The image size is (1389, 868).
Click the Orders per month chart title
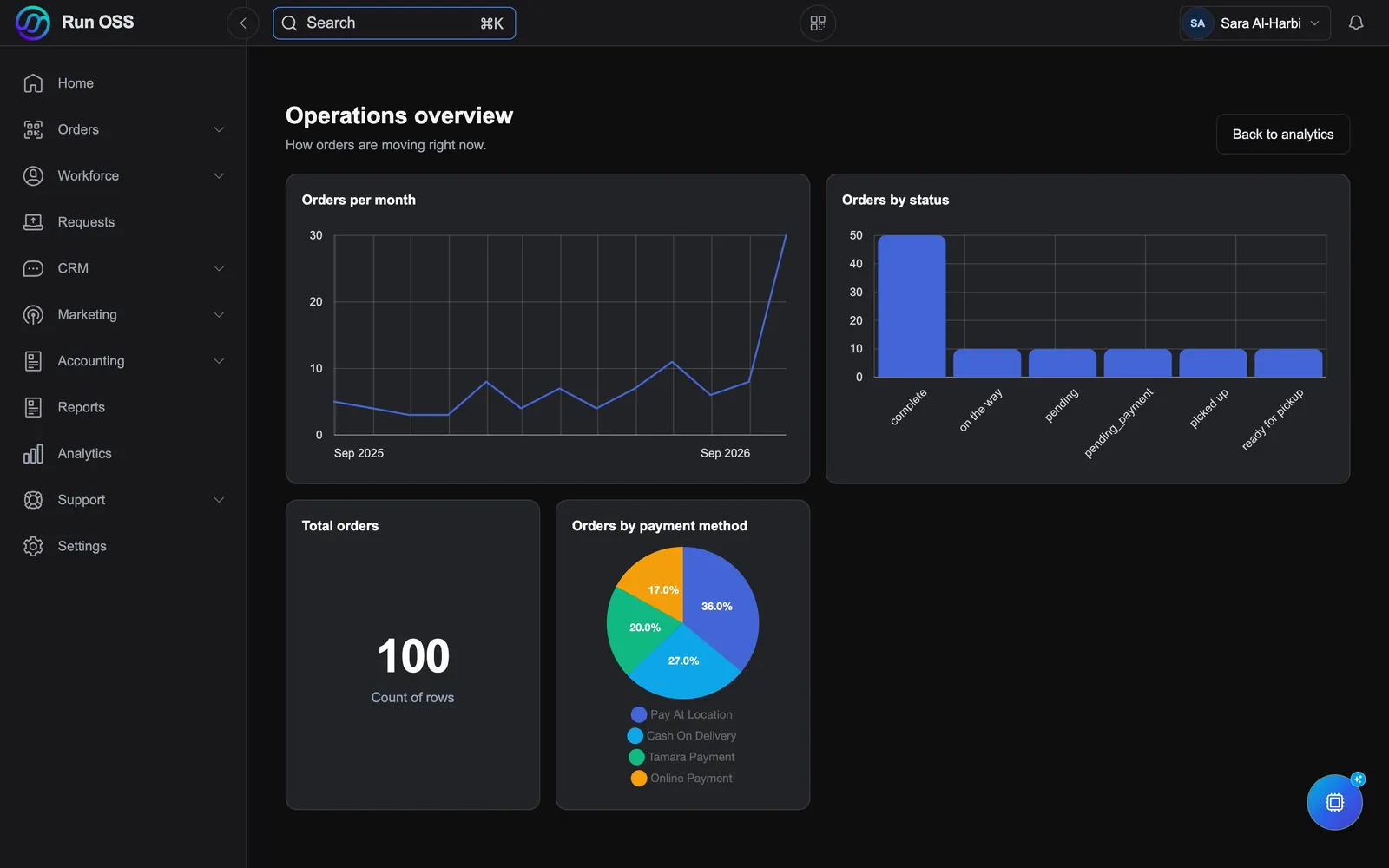coord(359,200)
